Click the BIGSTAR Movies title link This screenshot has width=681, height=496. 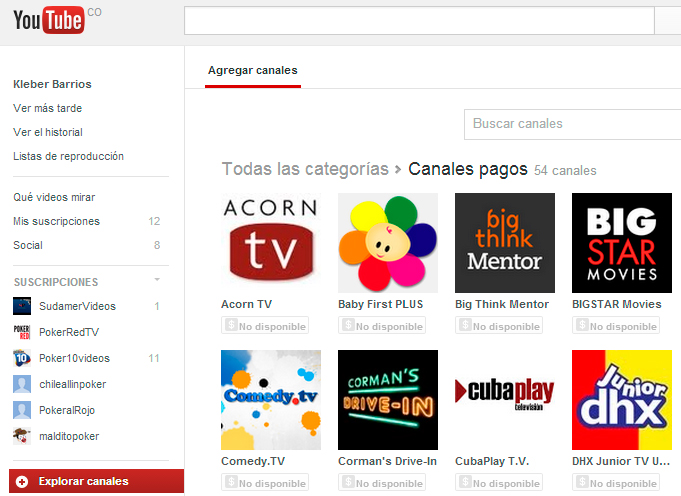(x=617, y=304)
